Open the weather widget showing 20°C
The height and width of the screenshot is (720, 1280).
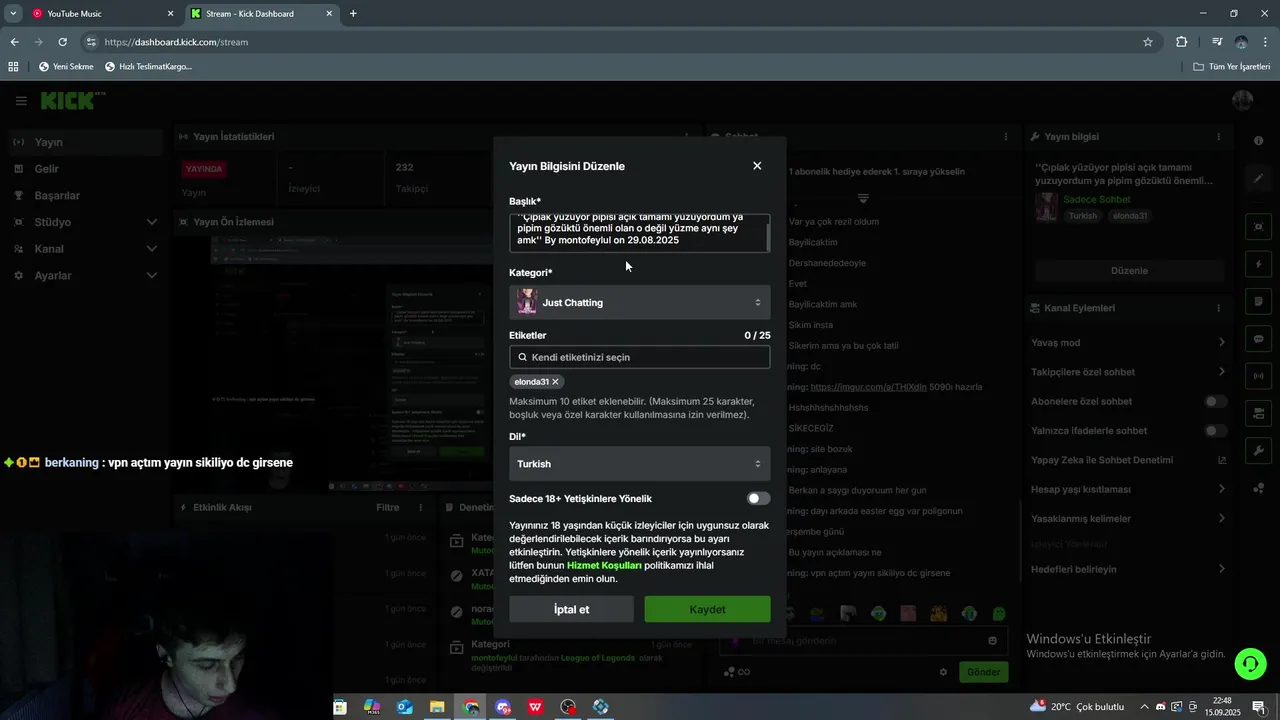(x=1077, y=707)
